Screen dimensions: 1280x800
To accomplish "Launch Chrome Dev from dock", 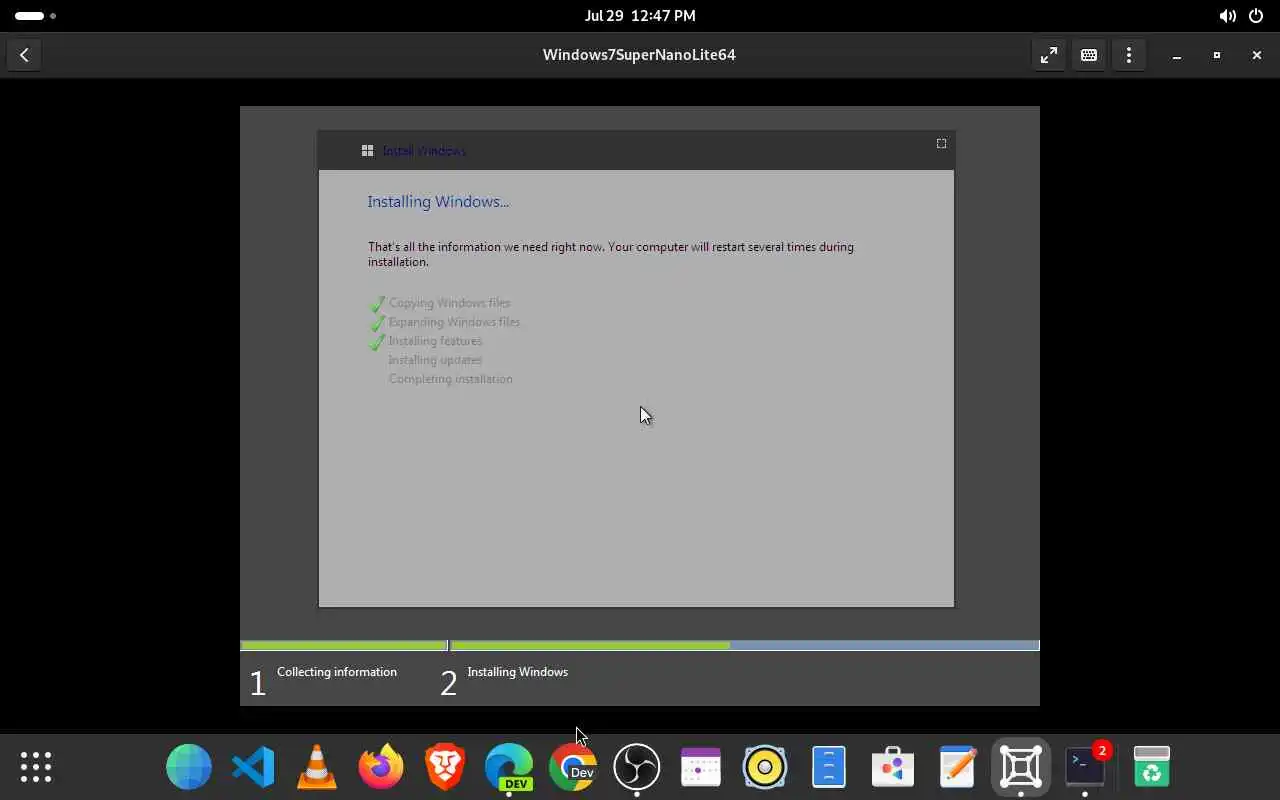I will 573,767.
